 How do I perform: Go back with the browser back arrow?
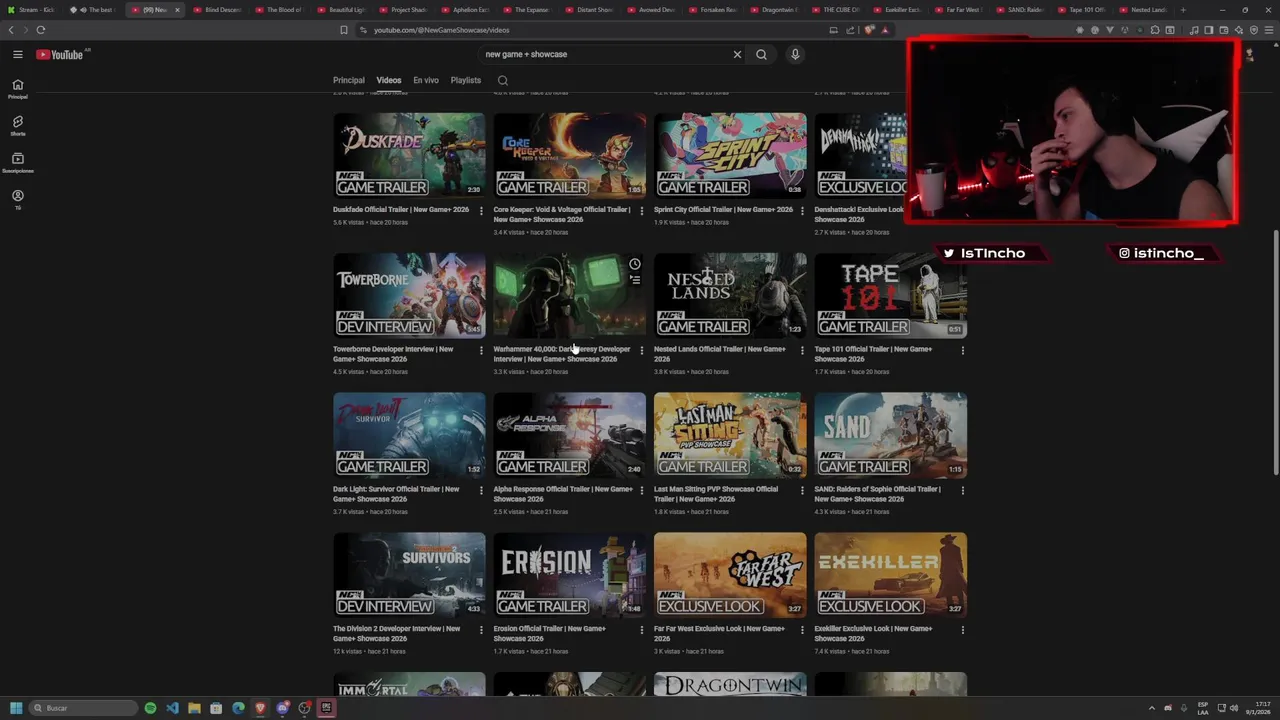12,30
